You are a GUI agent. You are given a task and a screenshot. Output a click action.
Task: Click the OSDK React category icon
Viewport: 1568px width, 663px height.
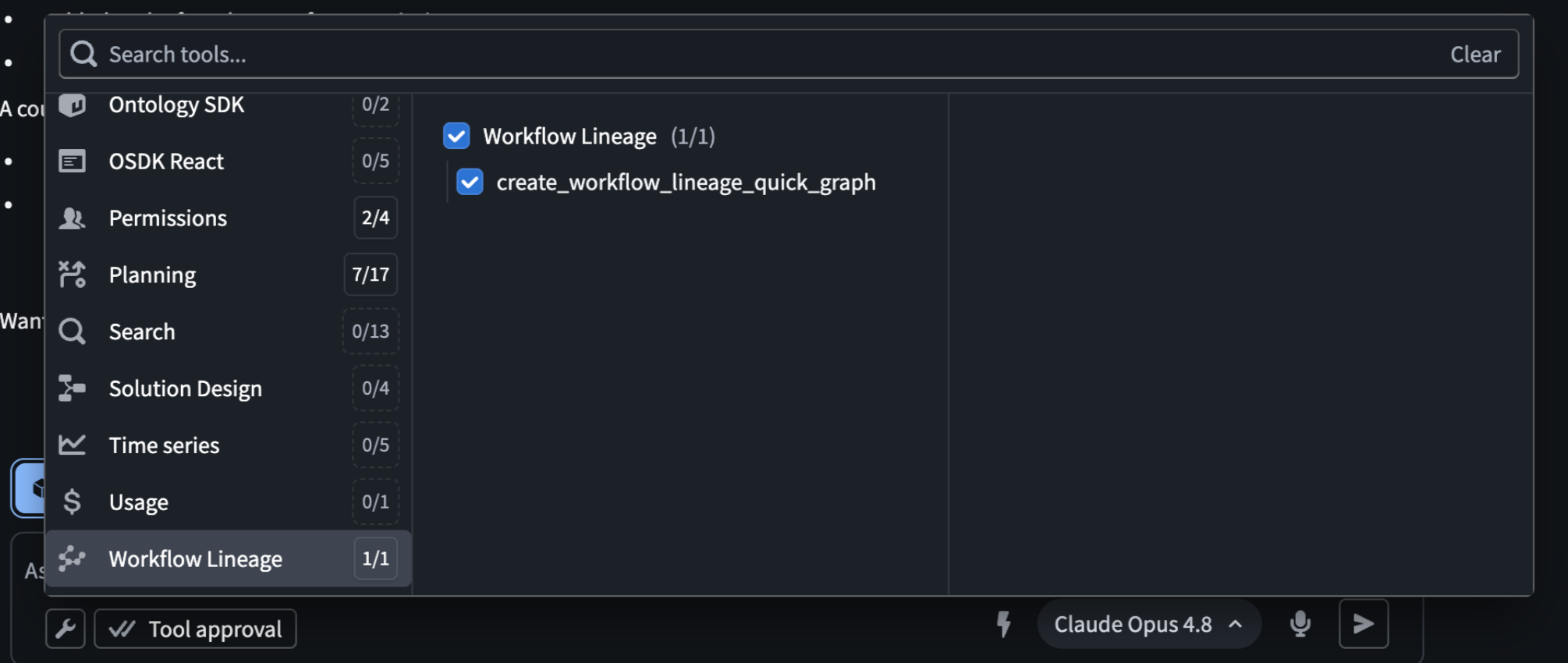click(72, 161)
